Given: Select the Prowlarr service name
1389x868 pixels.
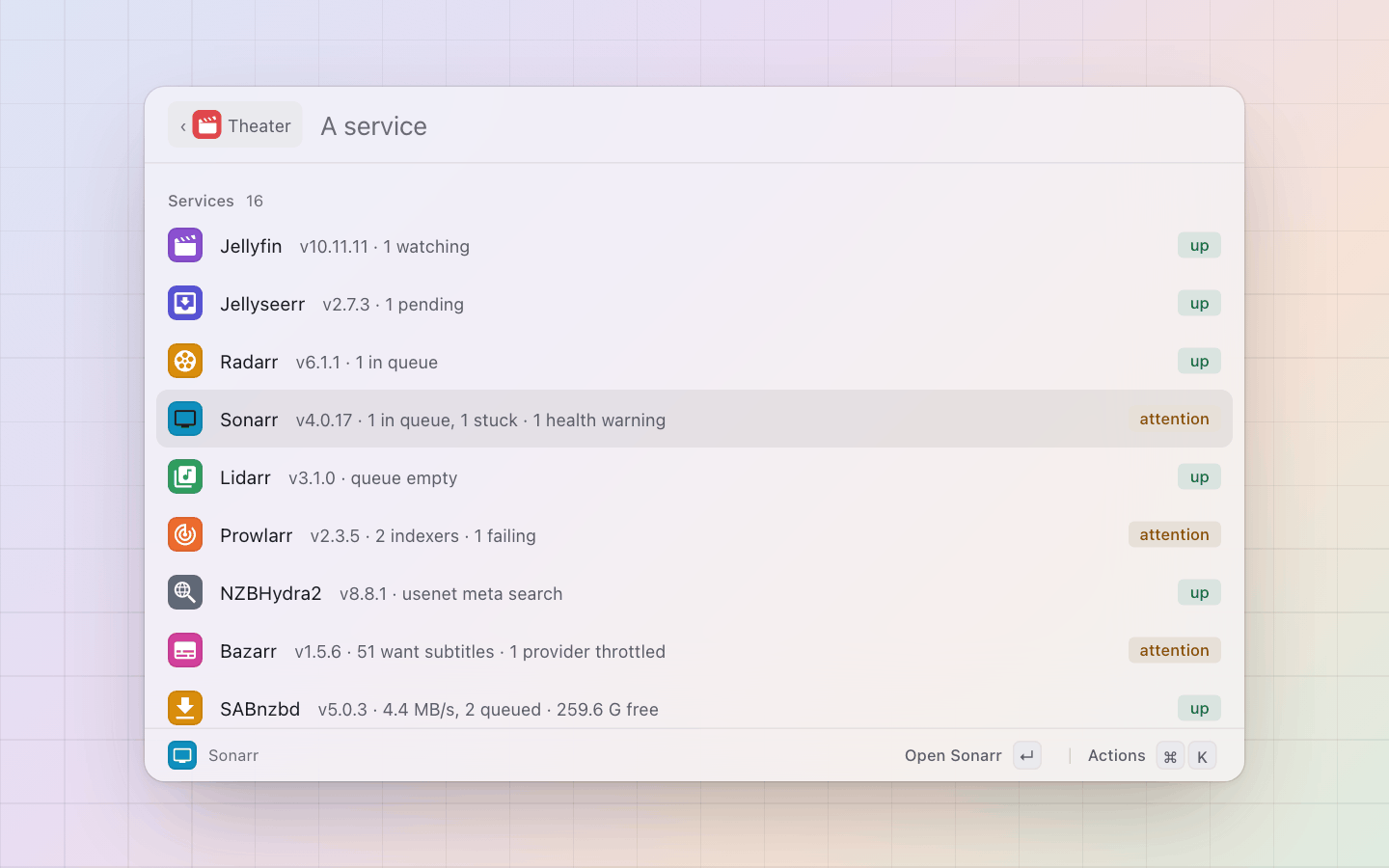Looking at the screenshot, I should [x=256, y=535].
